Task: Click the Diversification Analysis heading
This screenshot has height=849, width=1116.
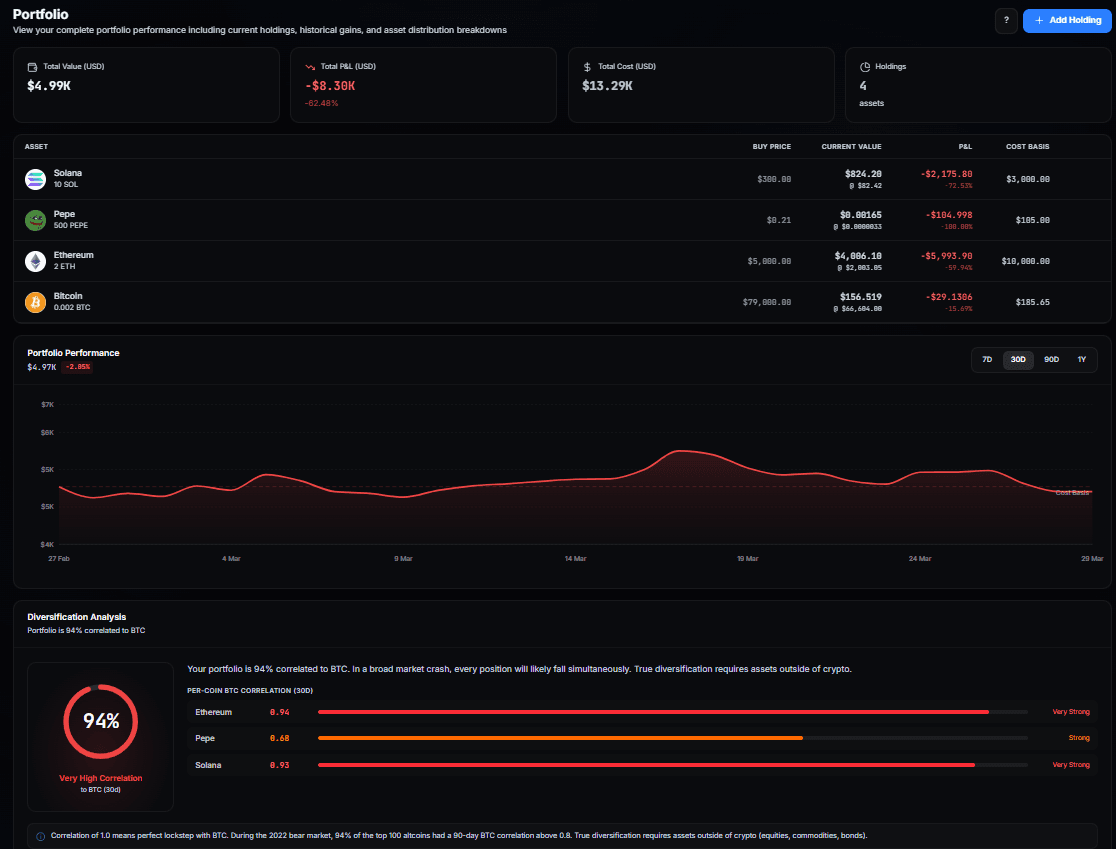Action: click(76, 617)
